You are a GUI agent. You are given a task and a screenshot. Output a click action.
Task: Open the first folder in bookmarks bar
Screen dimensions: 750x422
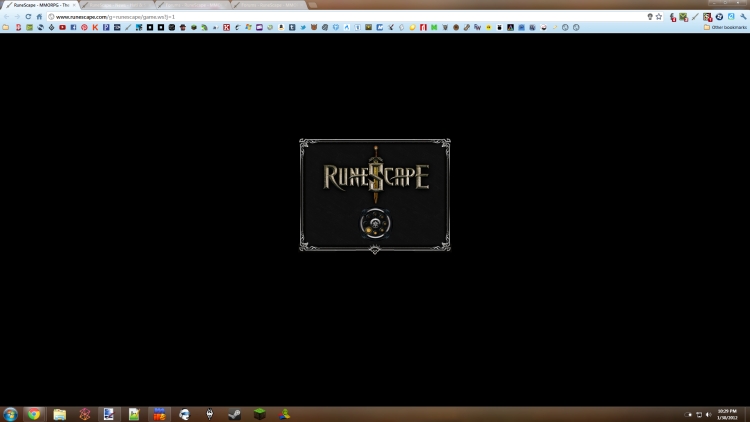6,27
